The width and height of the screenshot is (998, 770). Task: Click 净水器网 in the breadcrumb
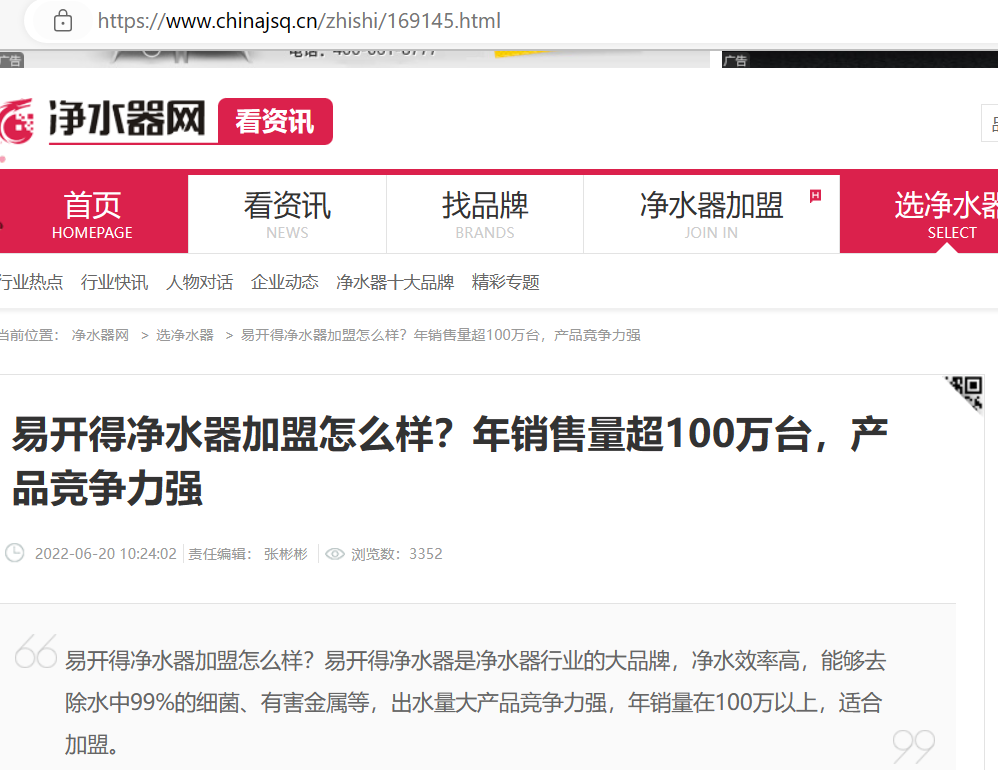(x=100, y=335)
